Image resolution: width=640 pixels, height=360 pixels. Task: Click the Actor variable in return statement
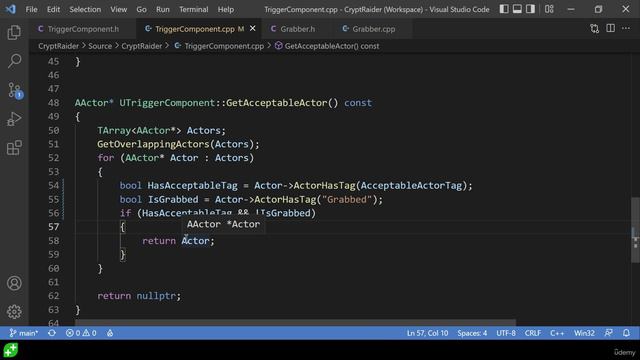195,241
